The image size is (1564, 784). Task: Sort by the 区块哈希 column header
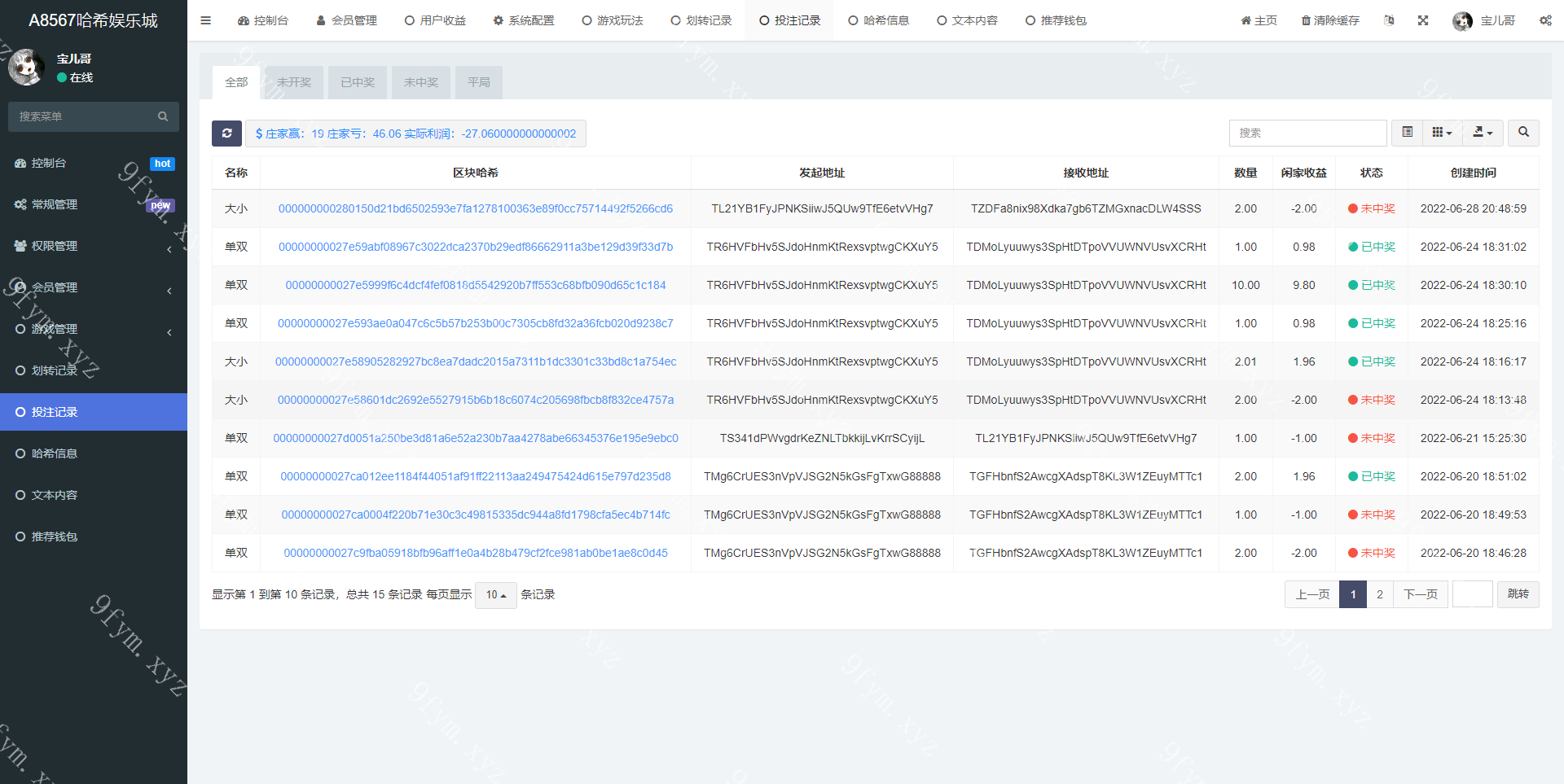[x=476, y=173]
